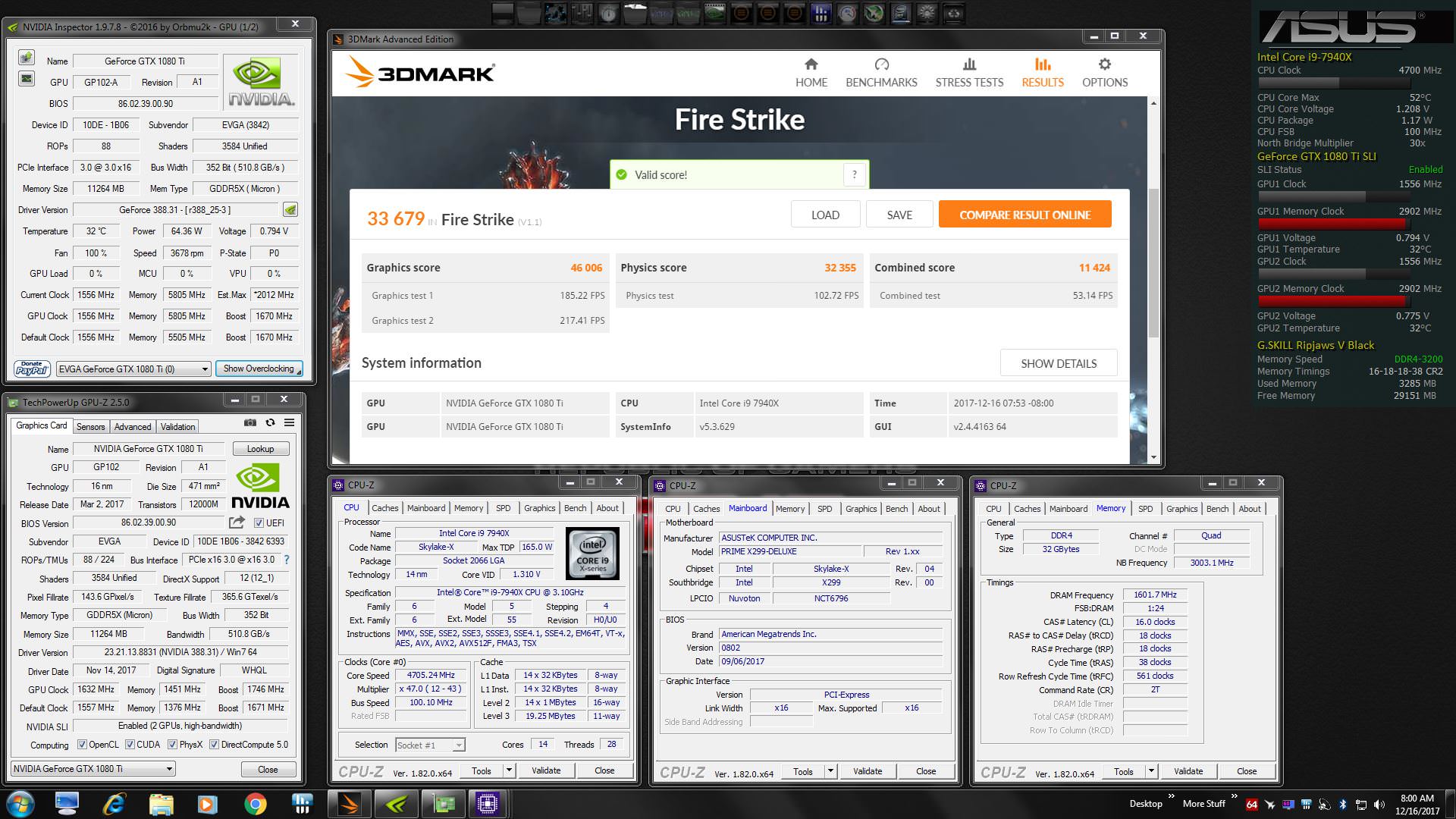The image size is (1456, 819).
Task: Open 3DMark Results section
Action: coord(1043,73)
